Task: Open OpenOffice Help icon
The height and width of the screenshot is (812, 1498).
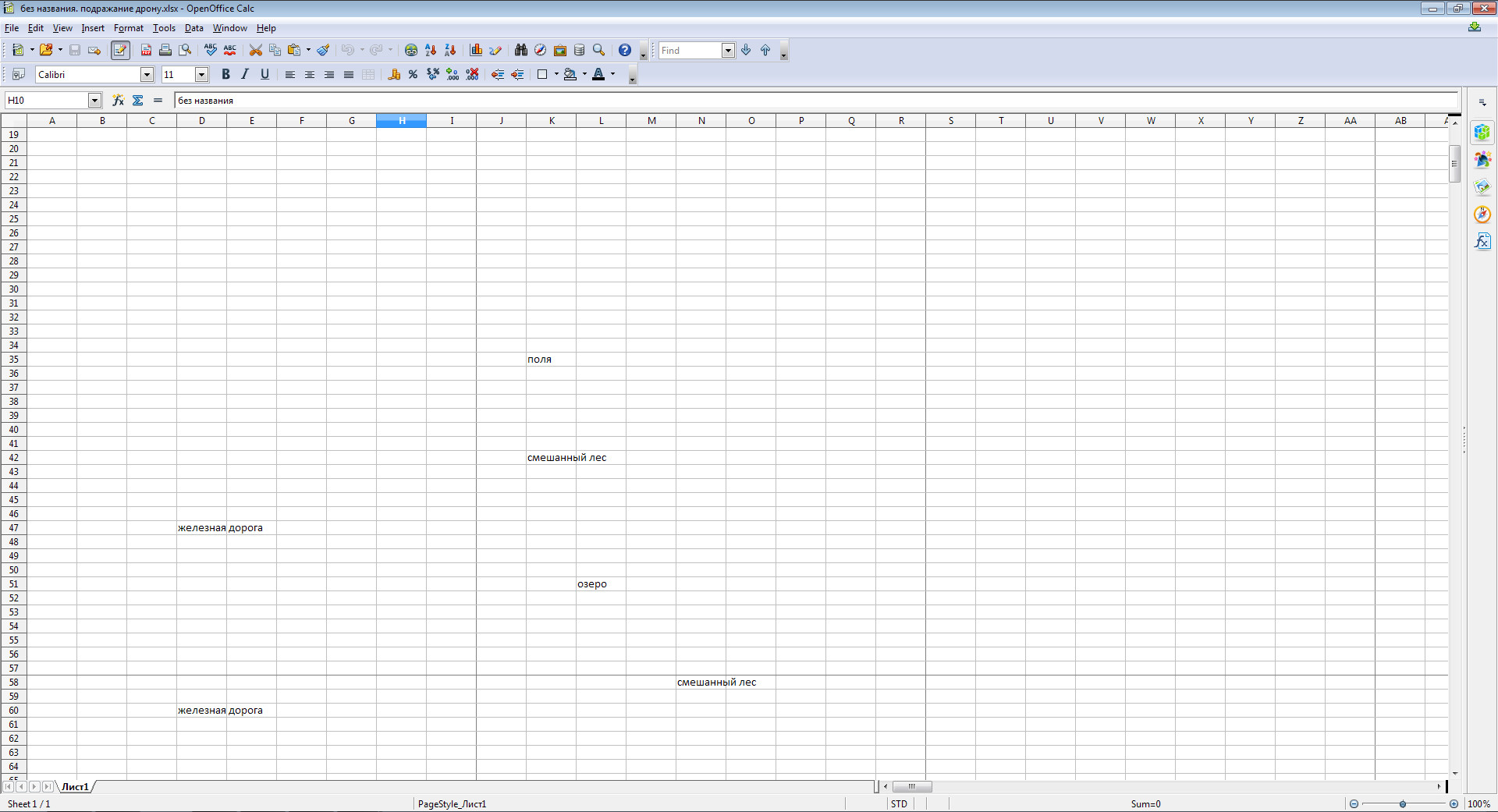Action: (x=625, y=50)
